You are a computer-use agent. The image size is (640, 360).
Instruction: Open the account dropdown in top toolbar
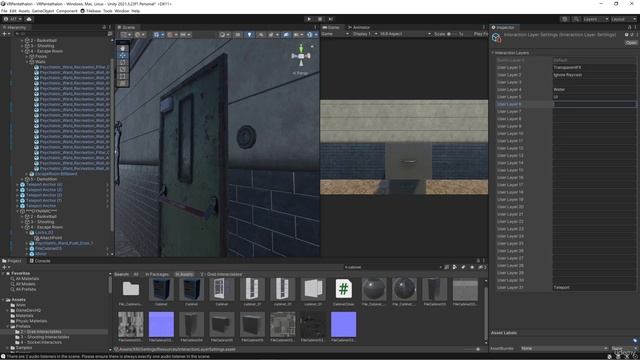pyautogui.click(x=13, y=19)
